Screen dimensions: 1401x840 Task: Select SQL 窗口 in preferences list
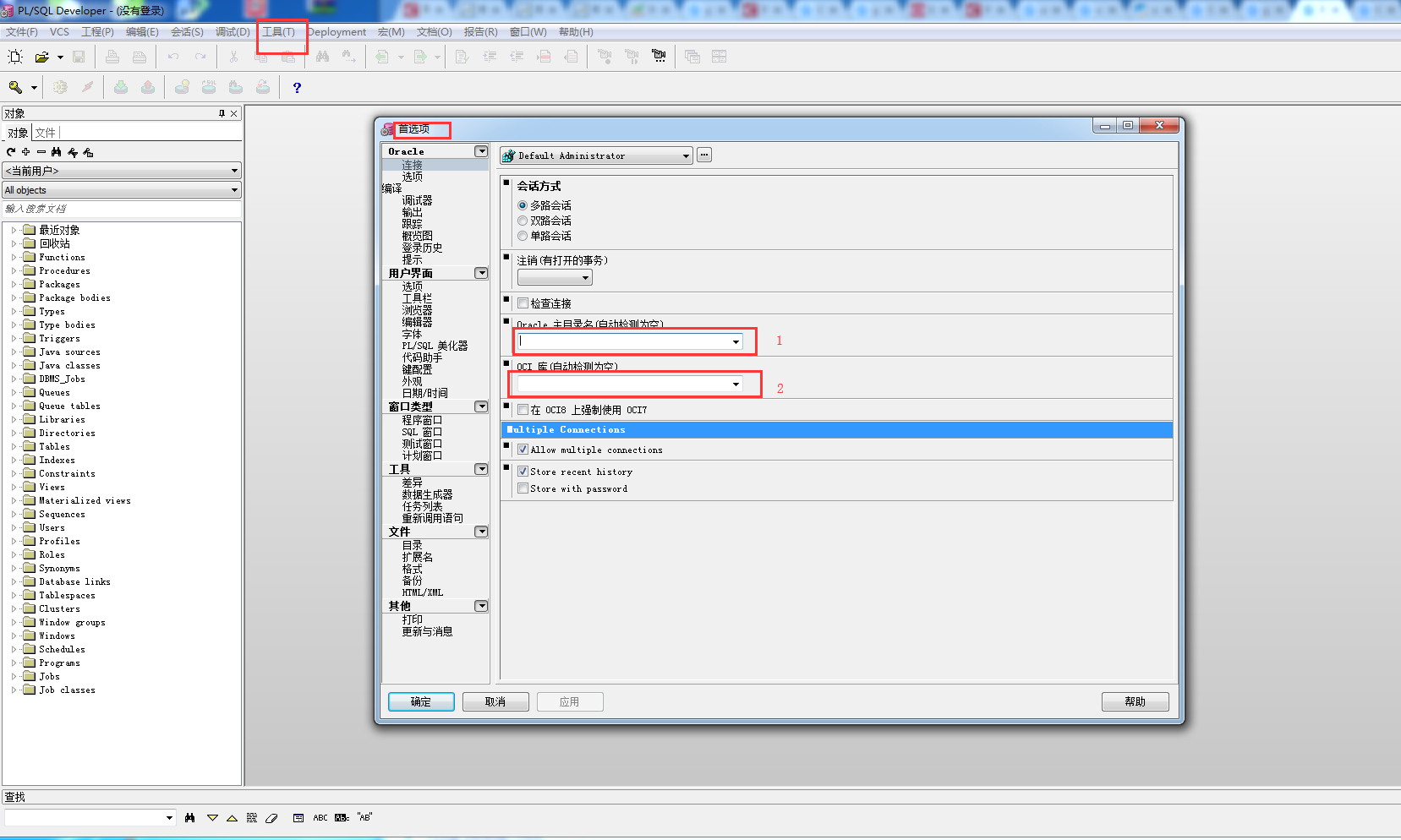click(x=422, y=432)
